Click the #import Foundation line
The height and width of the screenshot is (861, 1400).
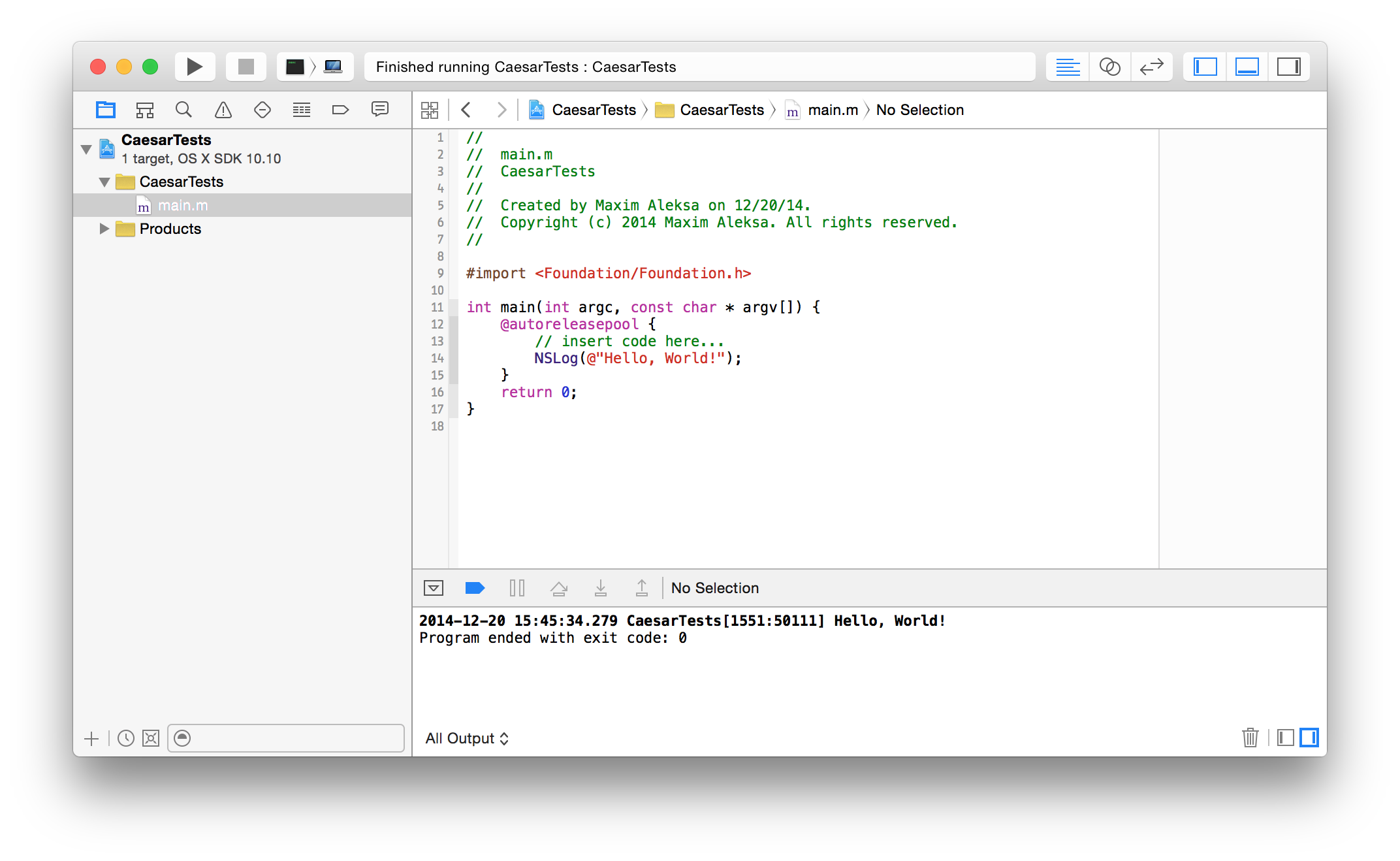[x=609, y=273]
